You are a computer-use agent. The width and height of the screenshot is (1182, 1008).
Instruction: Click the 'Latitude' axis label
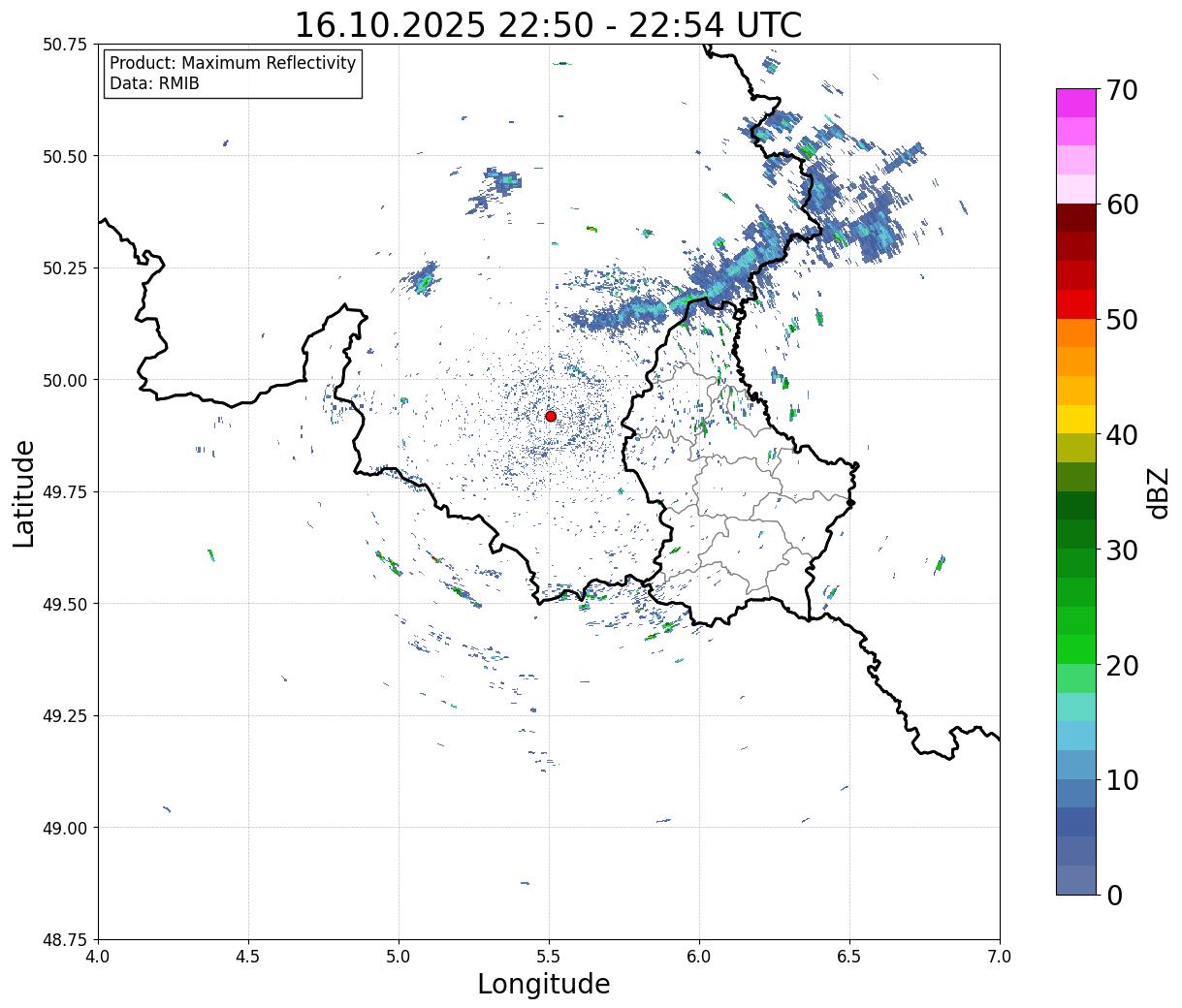pyautogui.click(x=24, y=493)
